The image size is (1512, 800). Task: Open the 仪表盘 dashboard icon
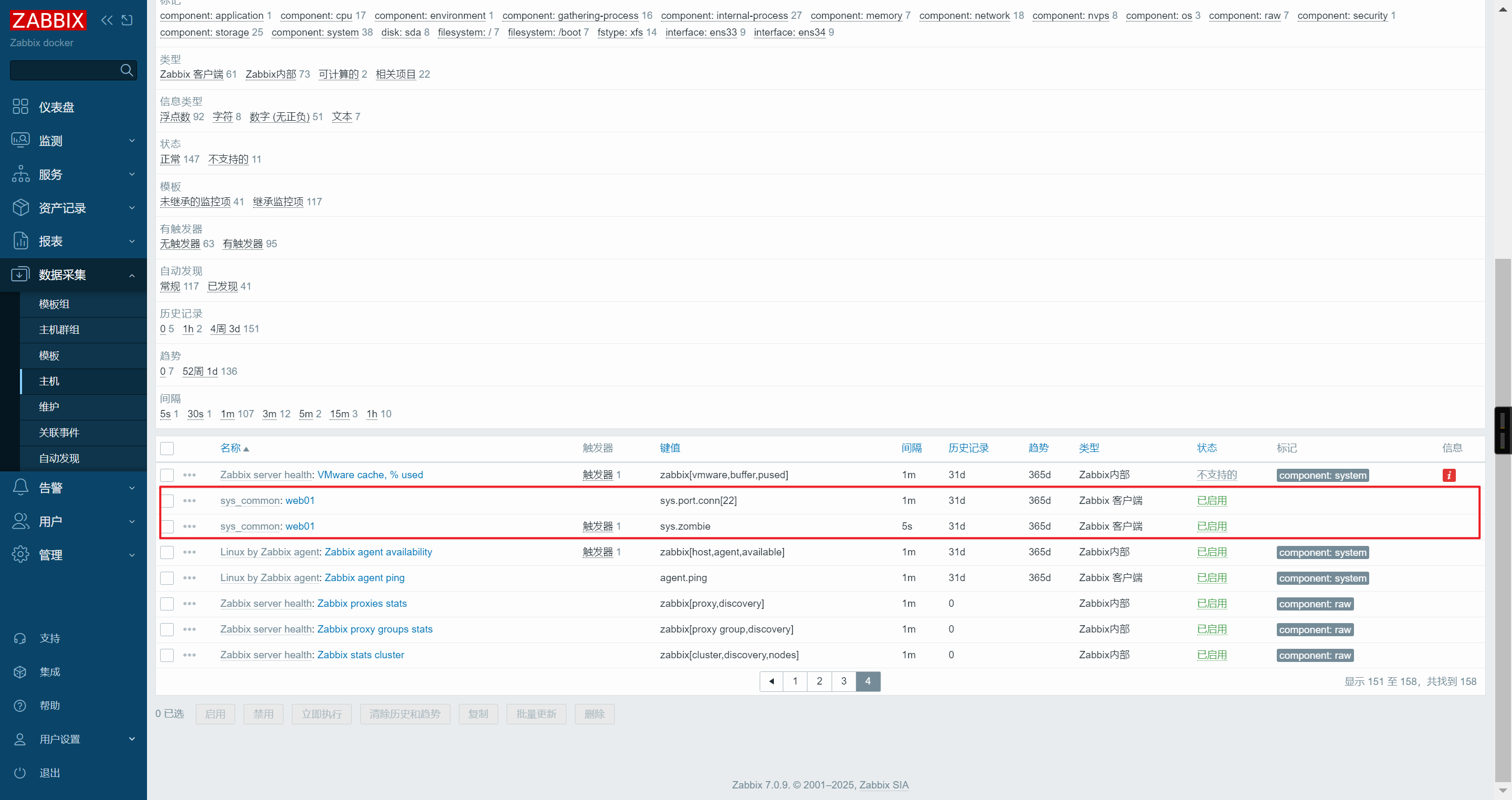pos(20,106)
